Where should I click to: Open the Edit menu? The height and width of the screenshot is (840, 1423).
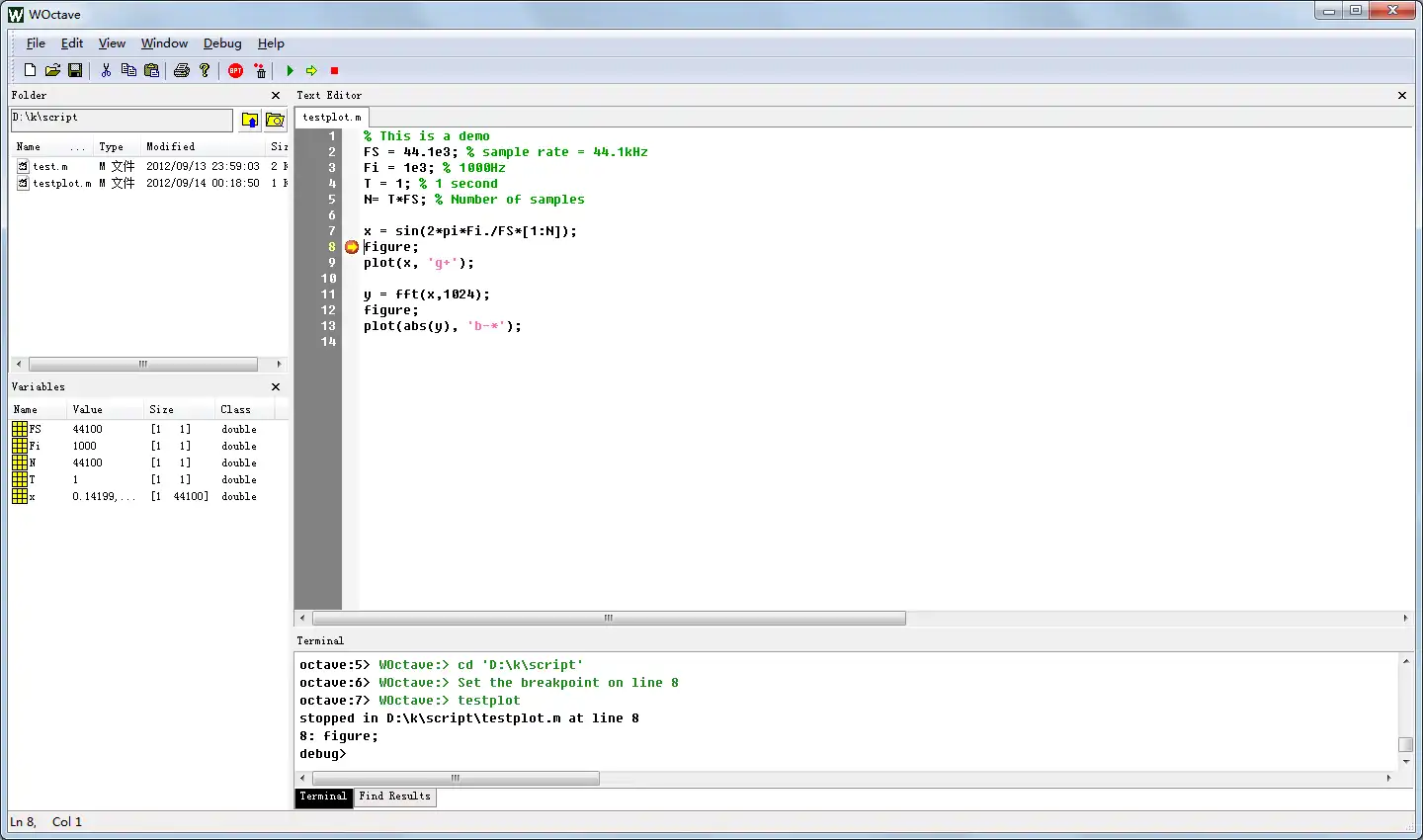pos(72,43)
